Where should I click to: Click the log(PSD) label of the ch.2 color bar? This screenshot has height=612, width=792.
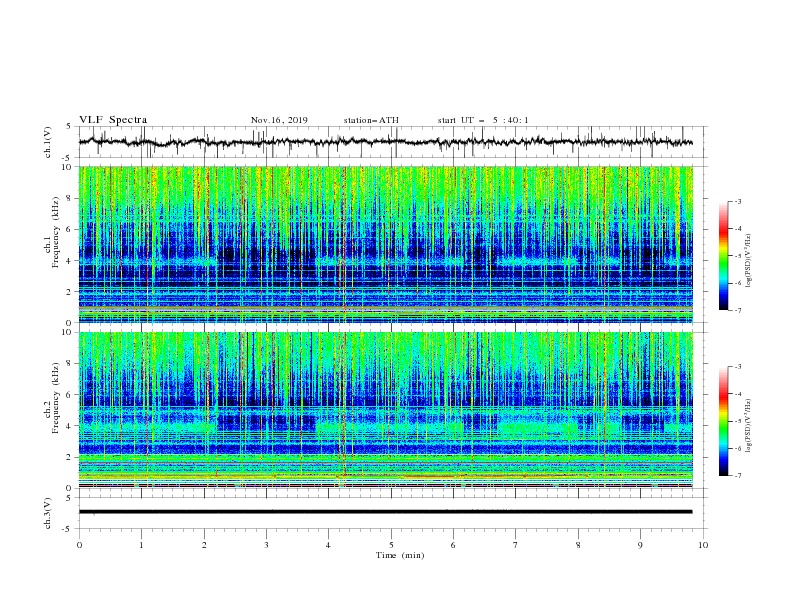pyautogui.click(x=748, y=425)
